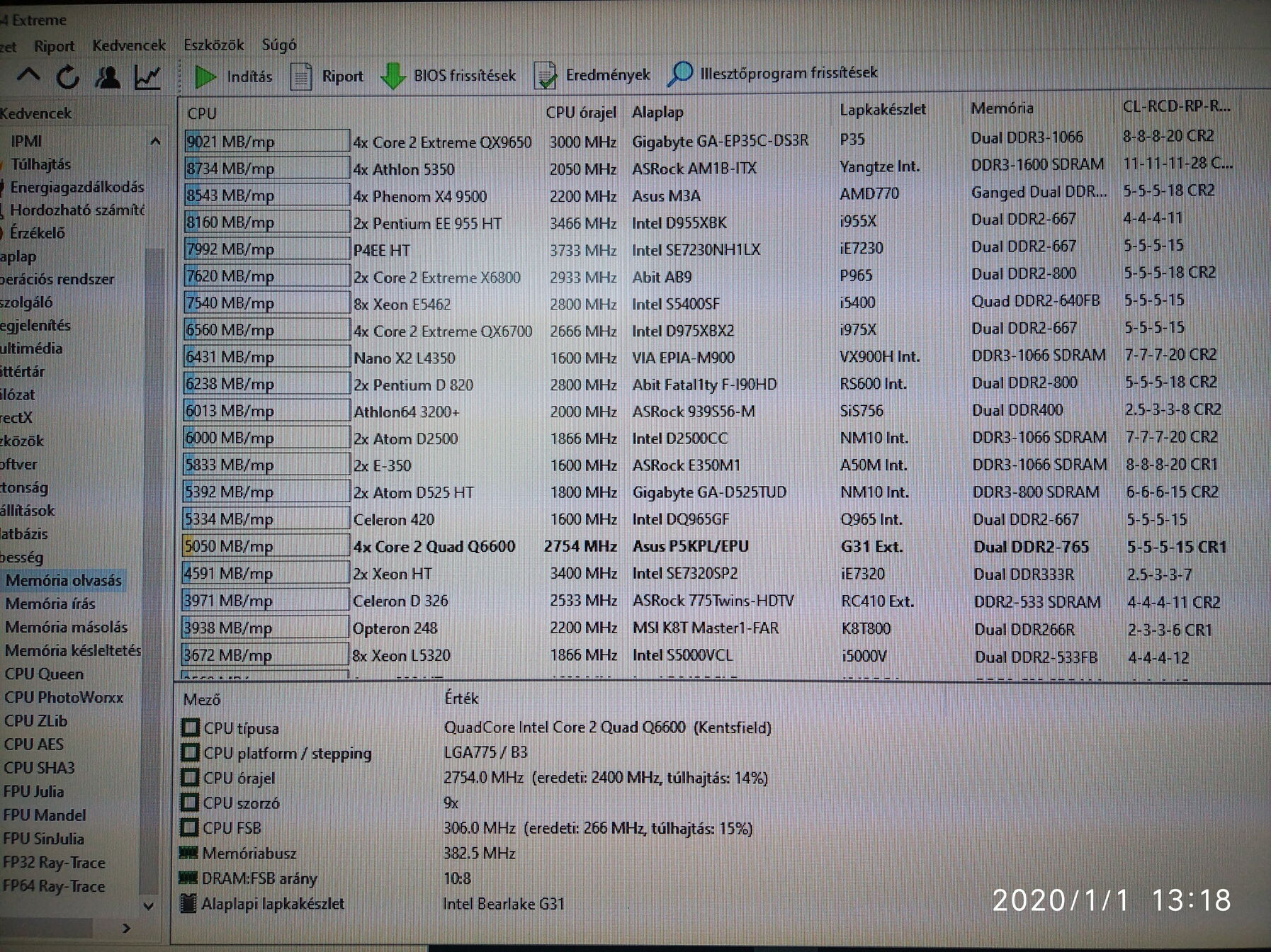
Task: Select the Memória másolás benchmark
Action: click(x=67, y=627)
